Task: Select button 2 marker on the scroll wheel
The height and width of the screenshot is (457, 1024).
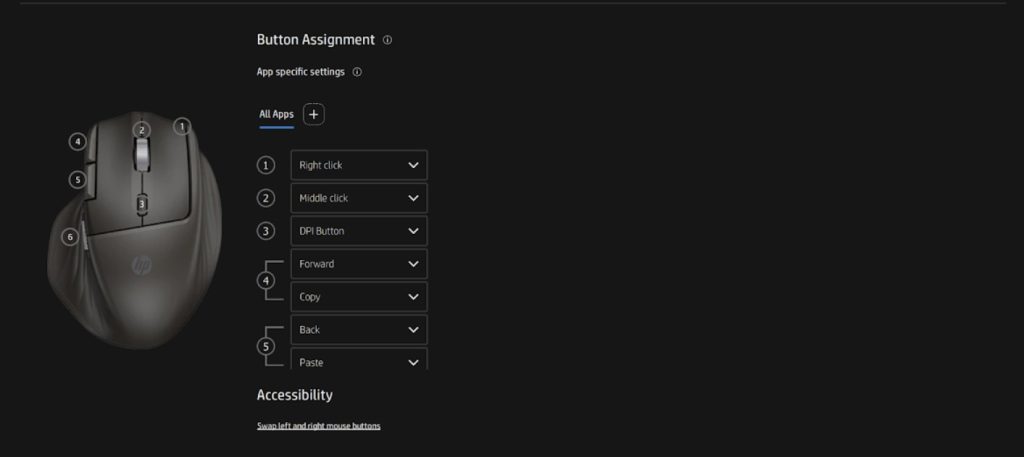Action: point(142,129)
